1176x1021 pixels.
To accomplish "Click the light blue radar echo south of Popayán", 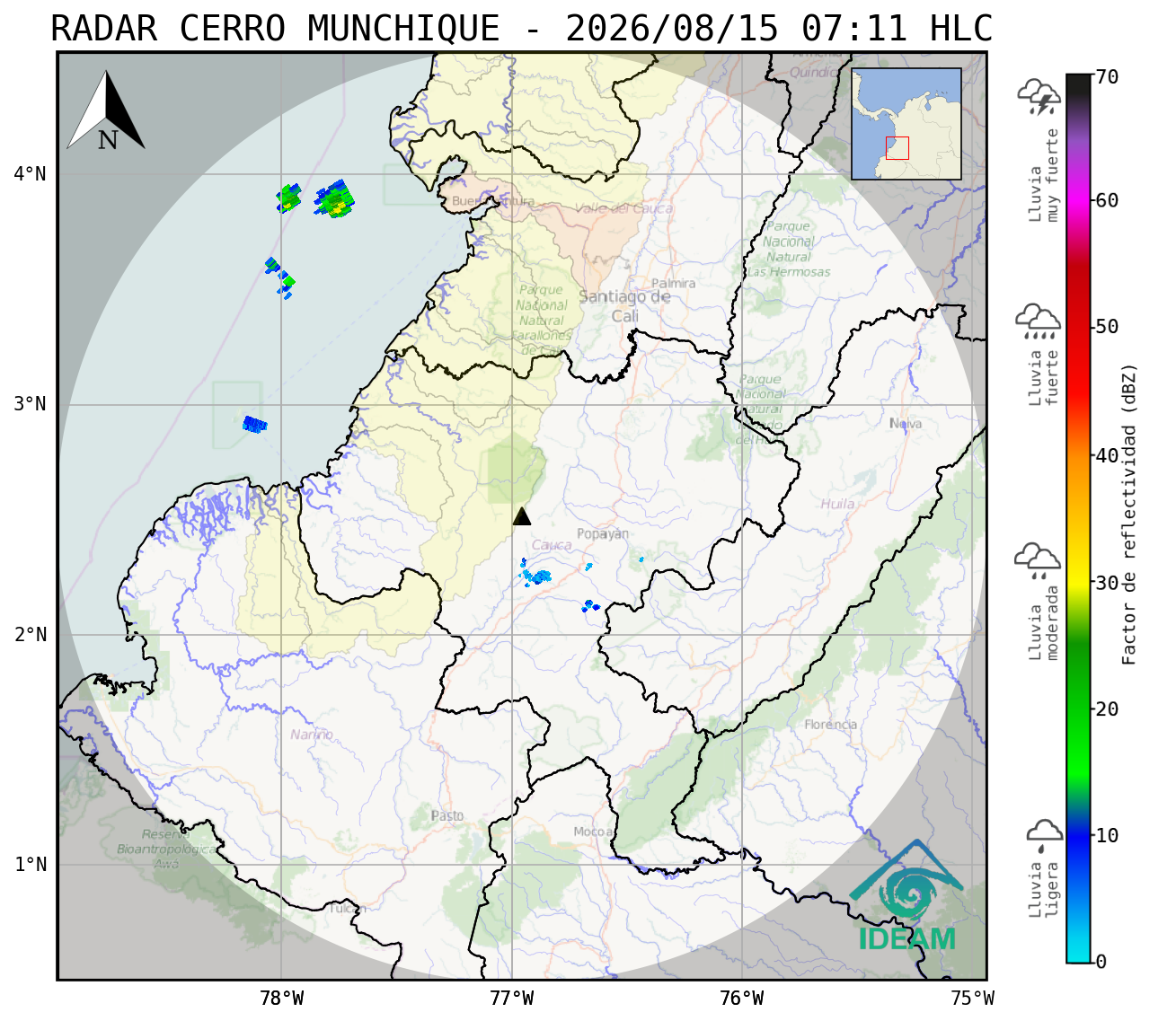I will 536,576.
